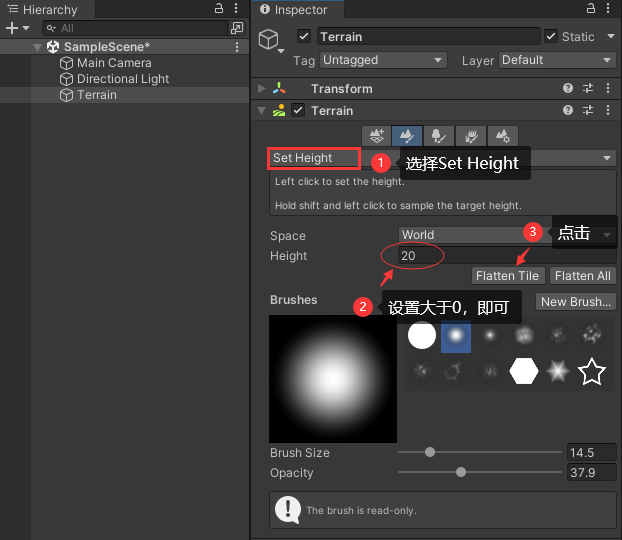622x540 pixels.
Task: Click the Flatten All button
Action: pos(583,276)
